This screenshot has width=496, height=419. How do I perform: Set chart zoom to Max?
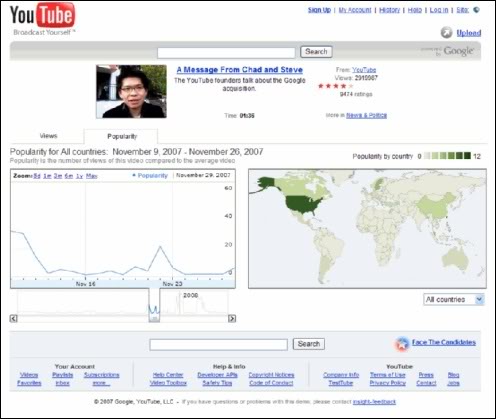[91, 176]
